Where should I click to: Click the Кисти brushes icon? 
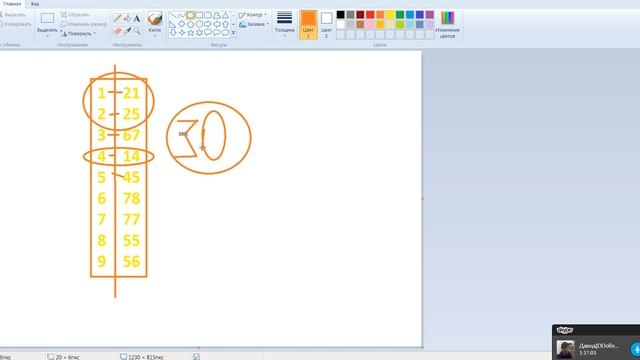[155, 19]
